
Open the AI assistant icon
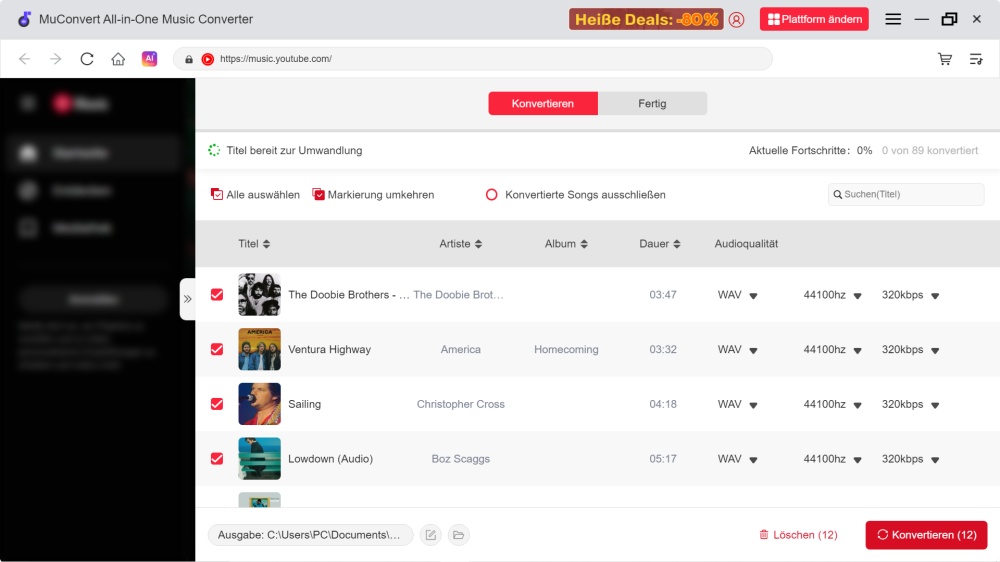click(x=149, y=59)
